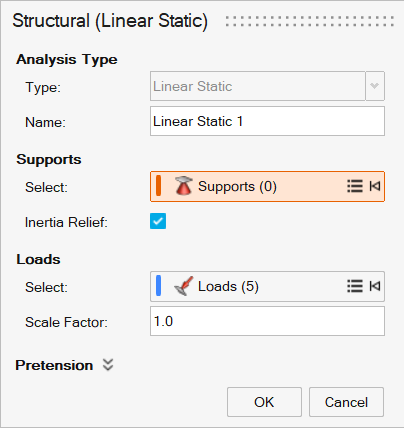Click the OK button
404x428 pixels.
264,402
